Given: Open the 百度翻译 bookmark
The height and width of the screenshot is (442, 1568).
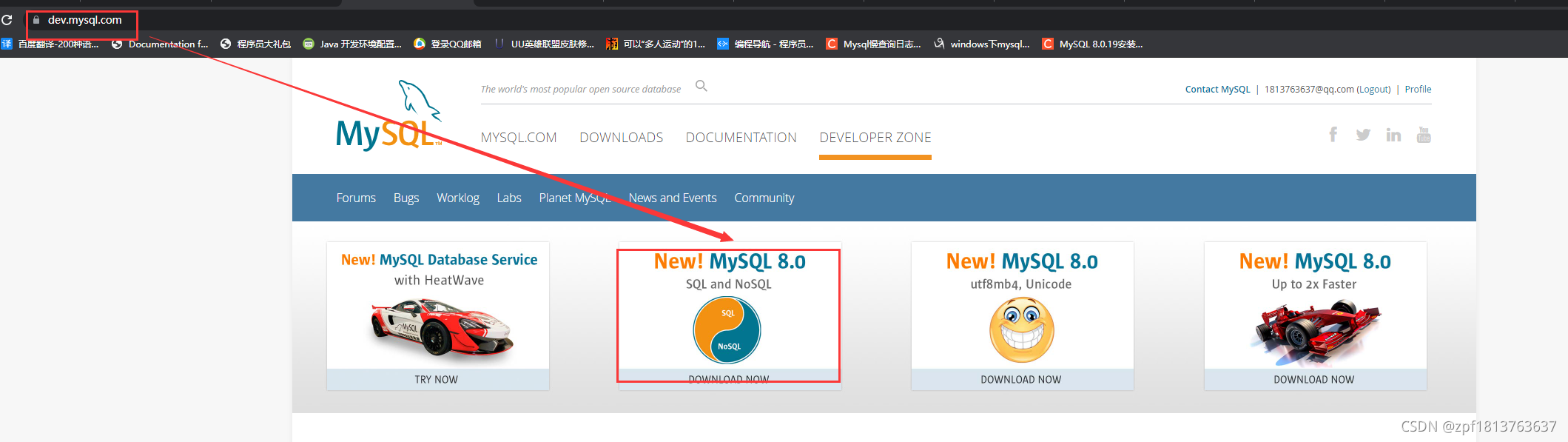Looking at the screenshot, I should [x=50, y=44].
